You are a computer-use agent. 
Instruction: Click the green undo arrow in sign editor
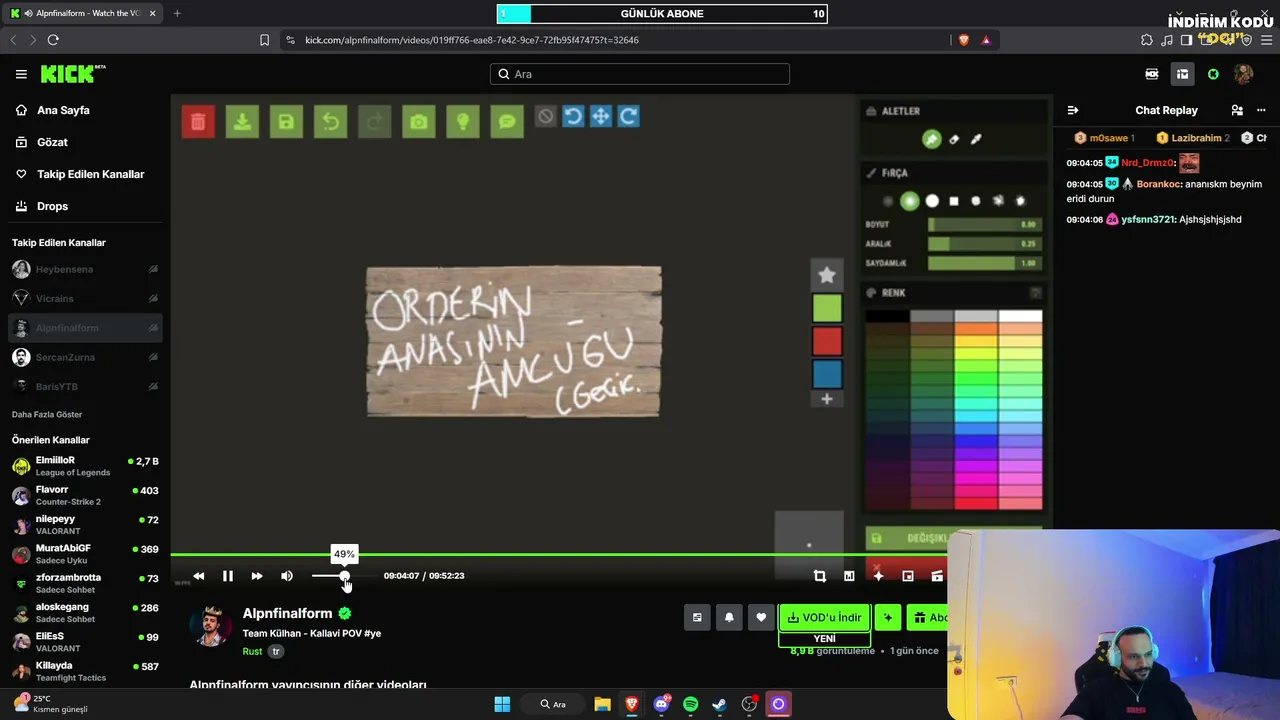pyautogui.click(x=330, y=122)
